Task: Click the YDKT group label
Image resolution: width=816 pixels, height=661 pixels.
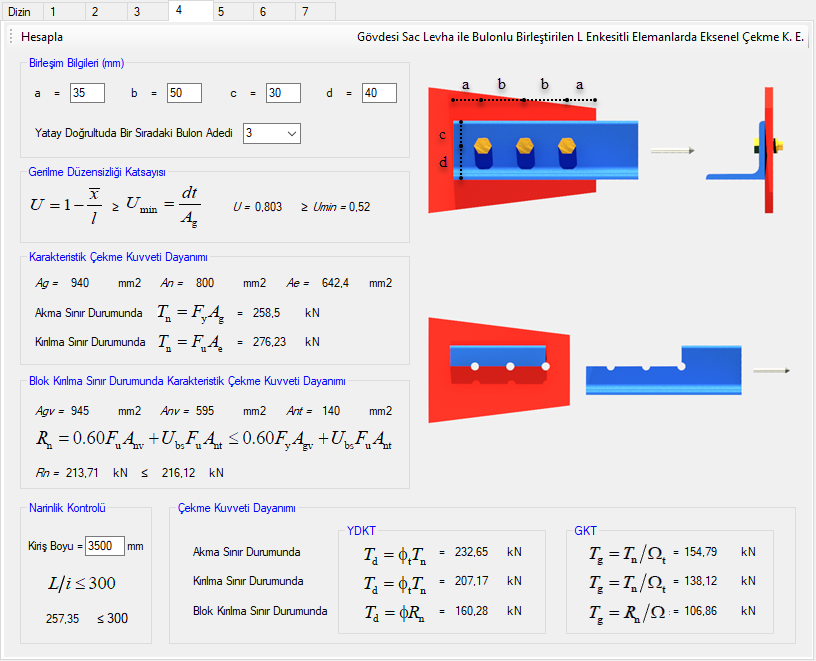Action: click(x=361, y=531)
